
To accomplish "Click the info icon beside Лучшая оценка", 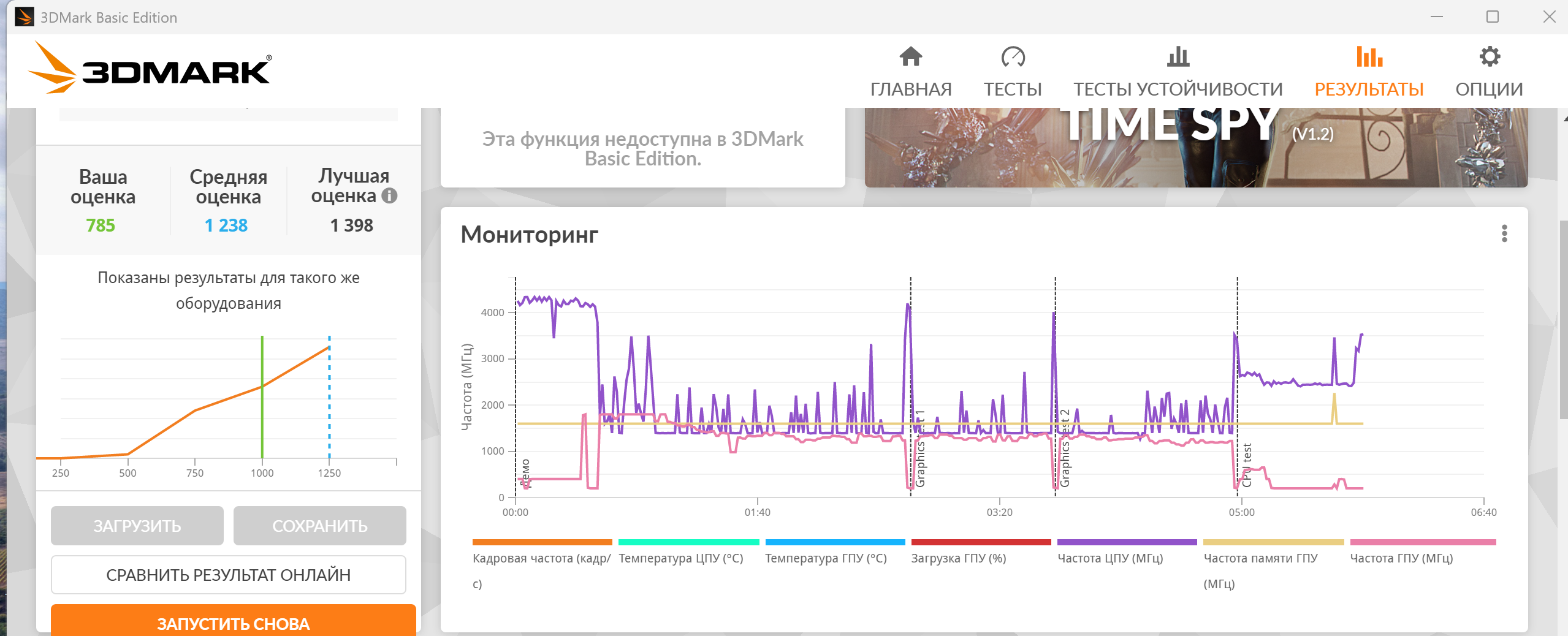I will click(x=389, y=195).
